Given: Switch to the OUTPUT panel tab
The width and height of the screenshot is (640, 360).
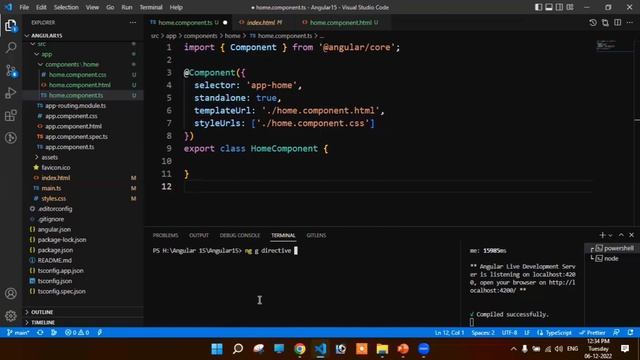Looking at the screenshot, I should click(x=199, y=236).
